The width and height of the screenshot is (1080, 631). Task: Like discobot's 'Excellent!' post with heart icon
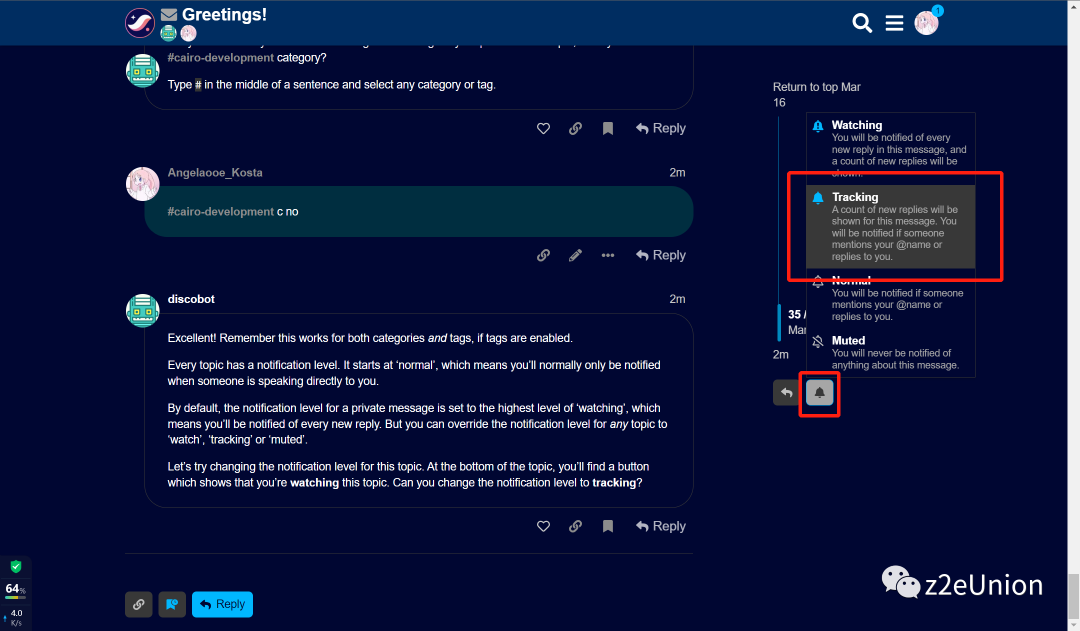(543, 526)
